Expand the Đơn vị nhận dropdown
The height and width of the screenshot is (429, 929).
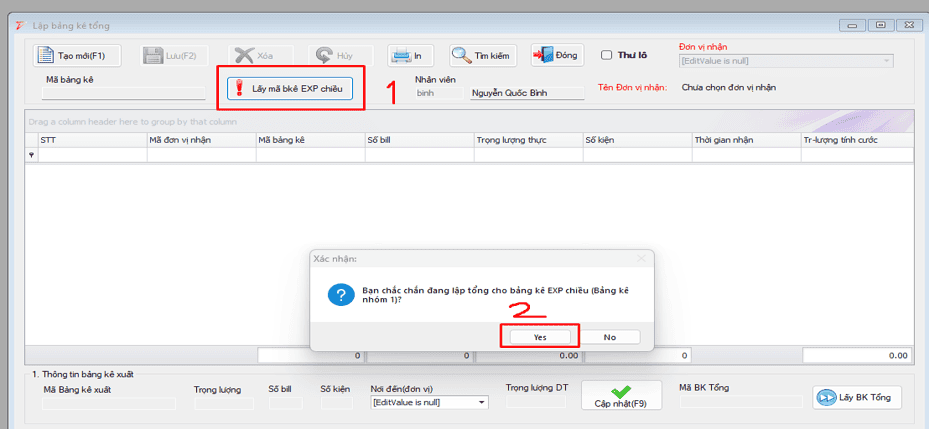886,61
